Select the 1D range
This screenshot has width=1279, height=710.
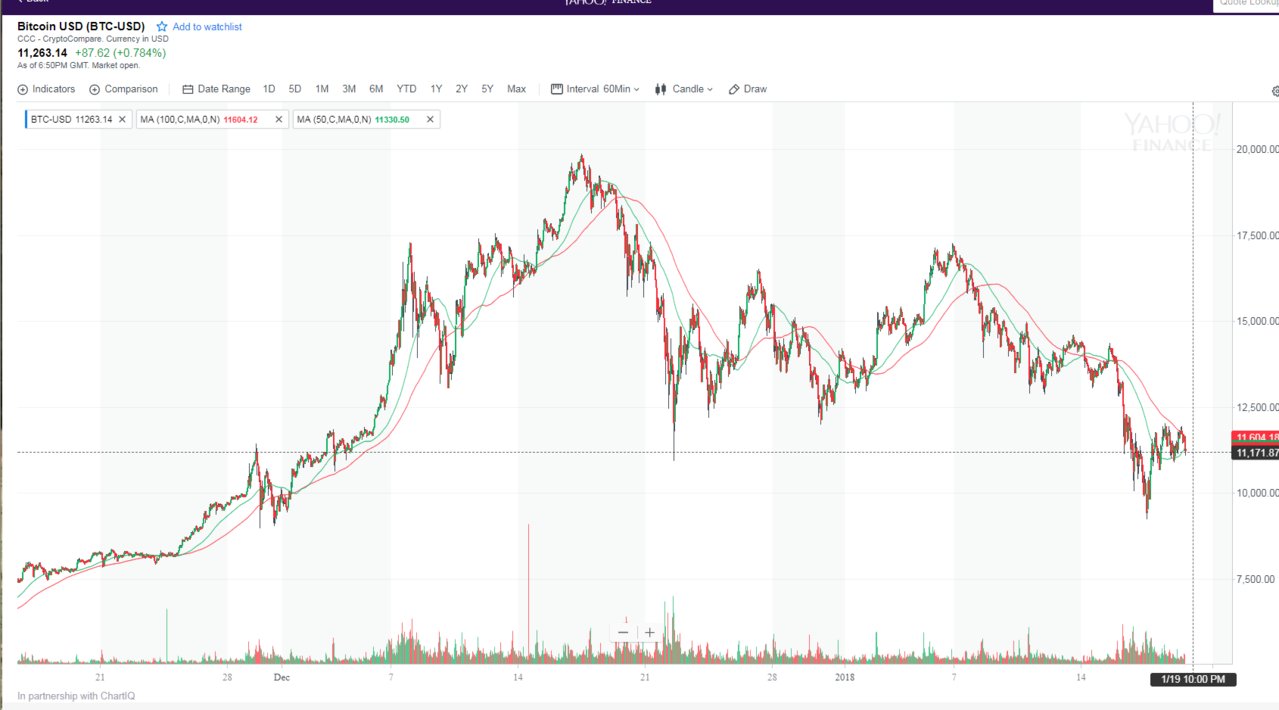coord(269,89)
